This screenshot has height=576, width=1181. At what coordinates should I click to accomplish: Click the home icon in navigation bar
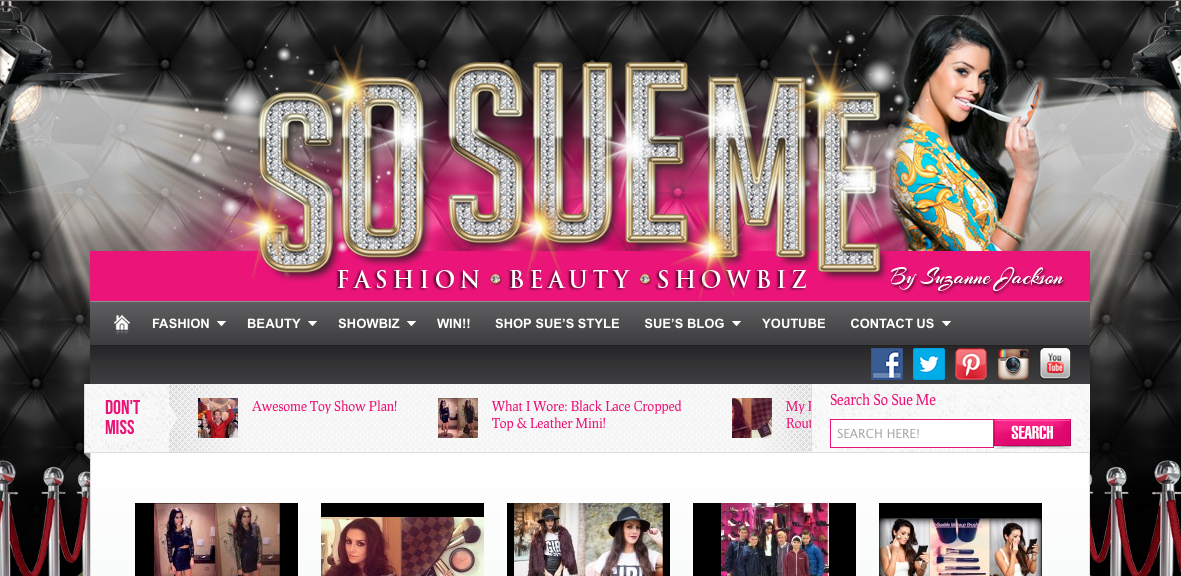(x=122, y=323)
